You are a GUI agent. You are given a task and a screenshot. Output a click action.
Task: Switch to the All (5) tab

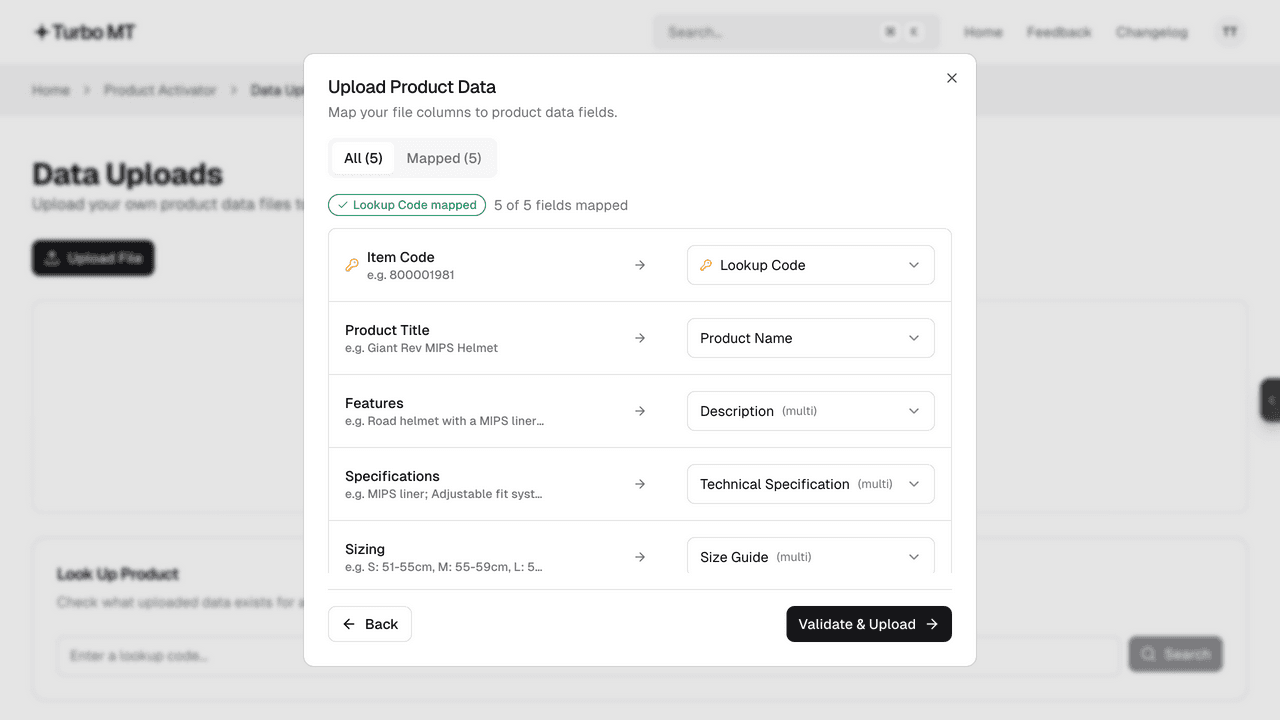point(363,158)
